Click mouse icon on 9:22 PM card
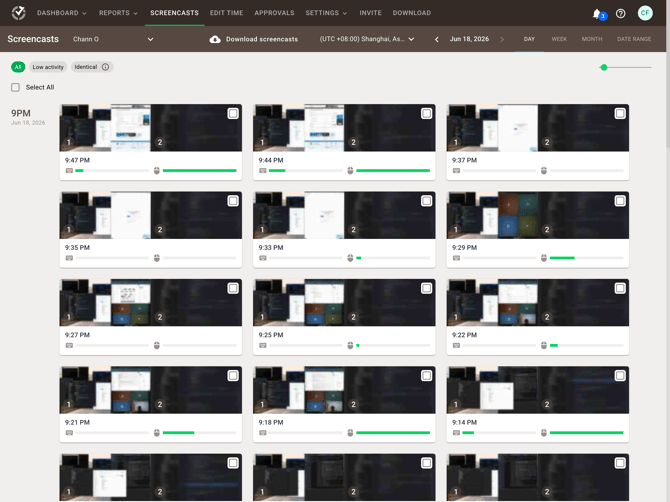This screenshot has height=502, width=670. point(544,345)
